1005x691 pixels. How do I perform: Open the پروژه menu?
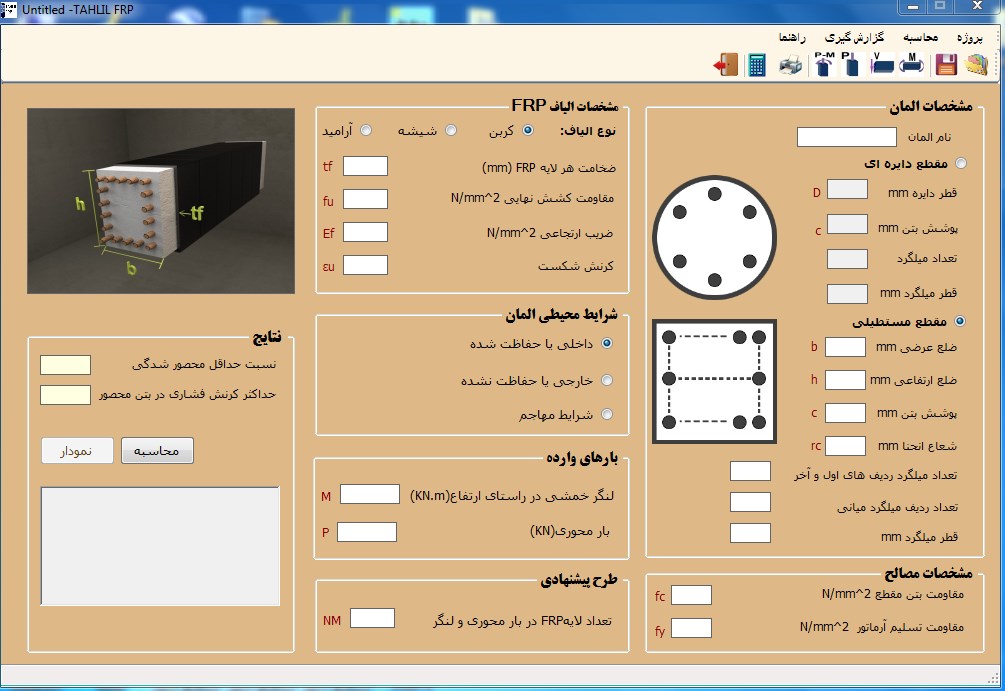(971, 37)
